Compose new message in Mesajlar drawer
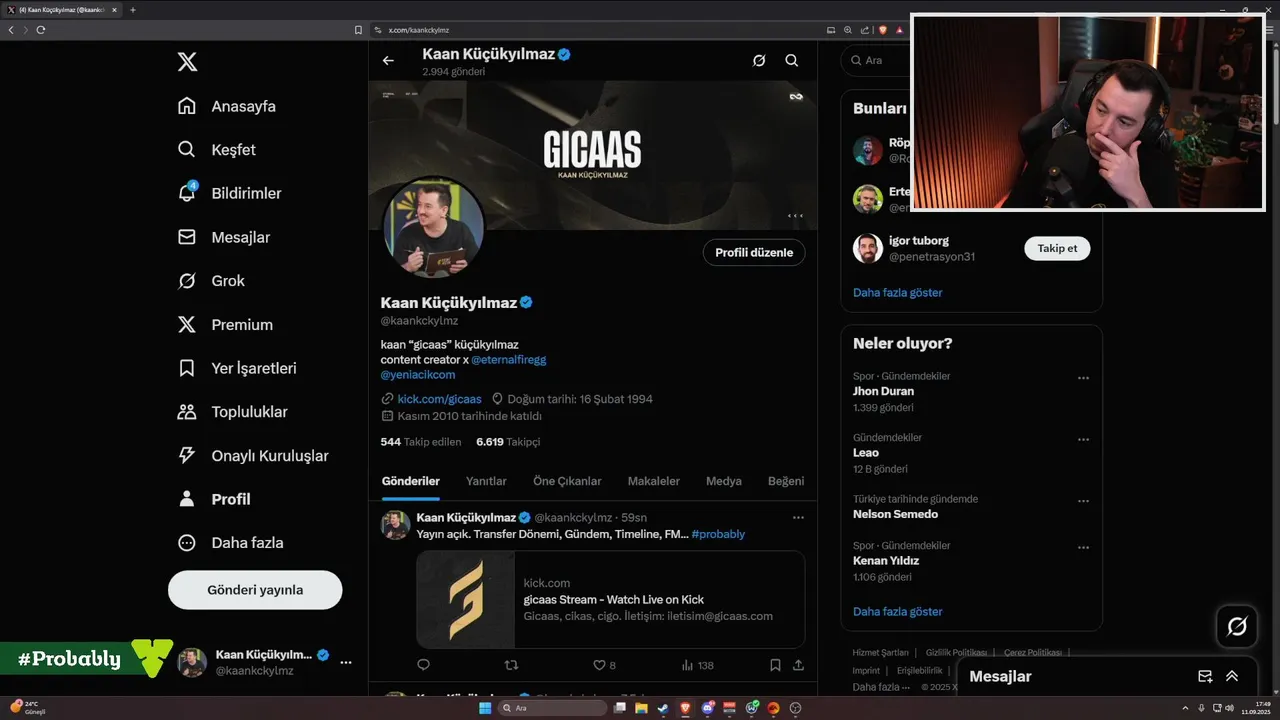 point(1205,677)
